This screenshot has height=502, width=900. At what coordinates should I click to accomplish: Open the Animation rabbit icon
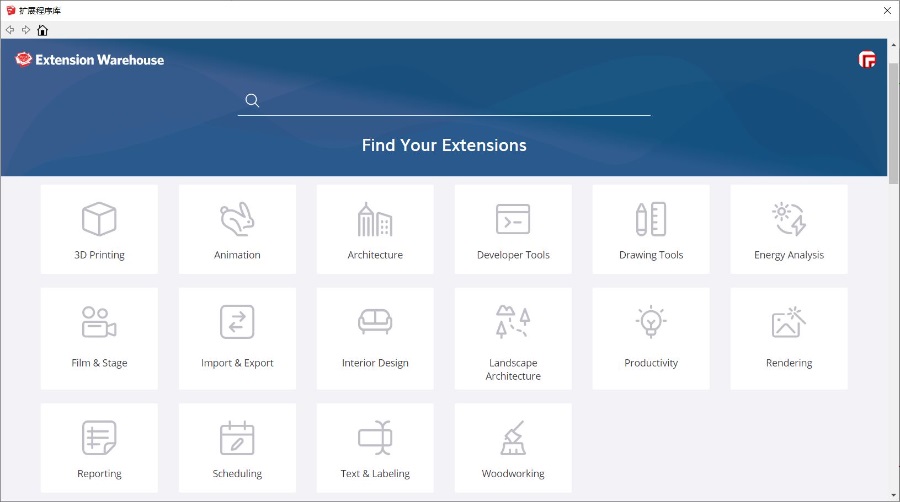tap(237, 219)
